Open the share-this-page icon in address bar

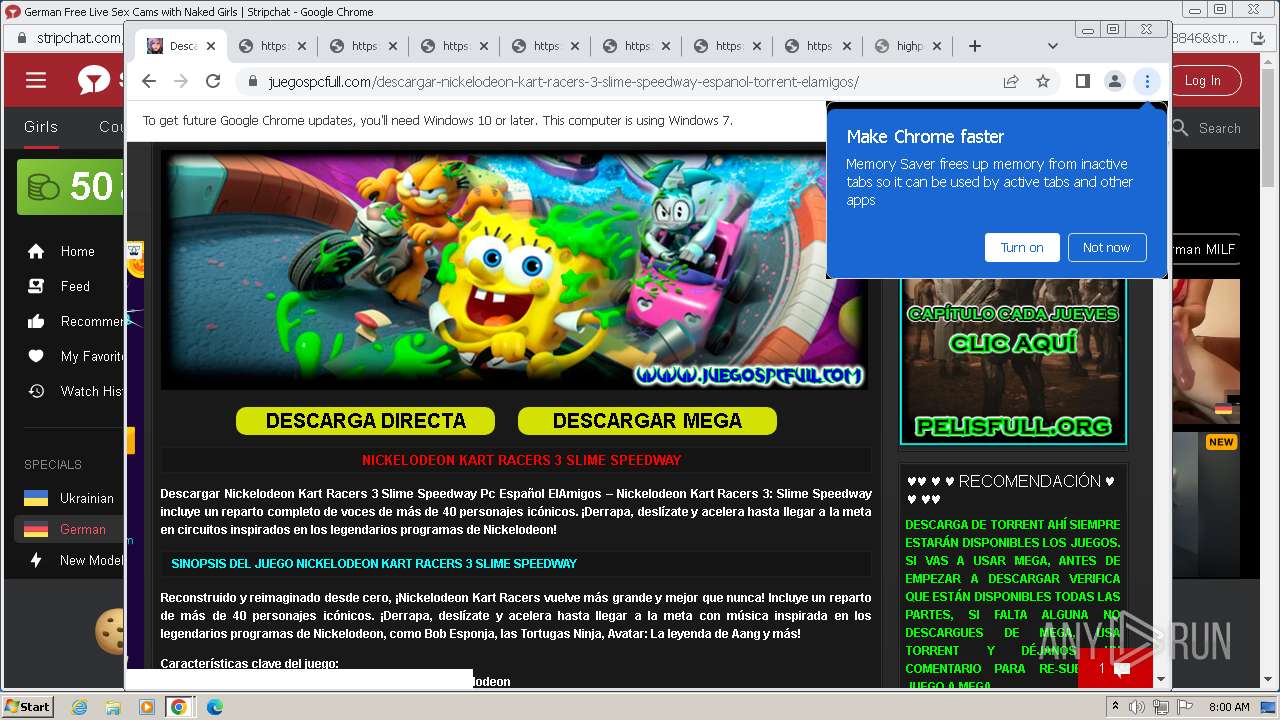pos(1011,82)
